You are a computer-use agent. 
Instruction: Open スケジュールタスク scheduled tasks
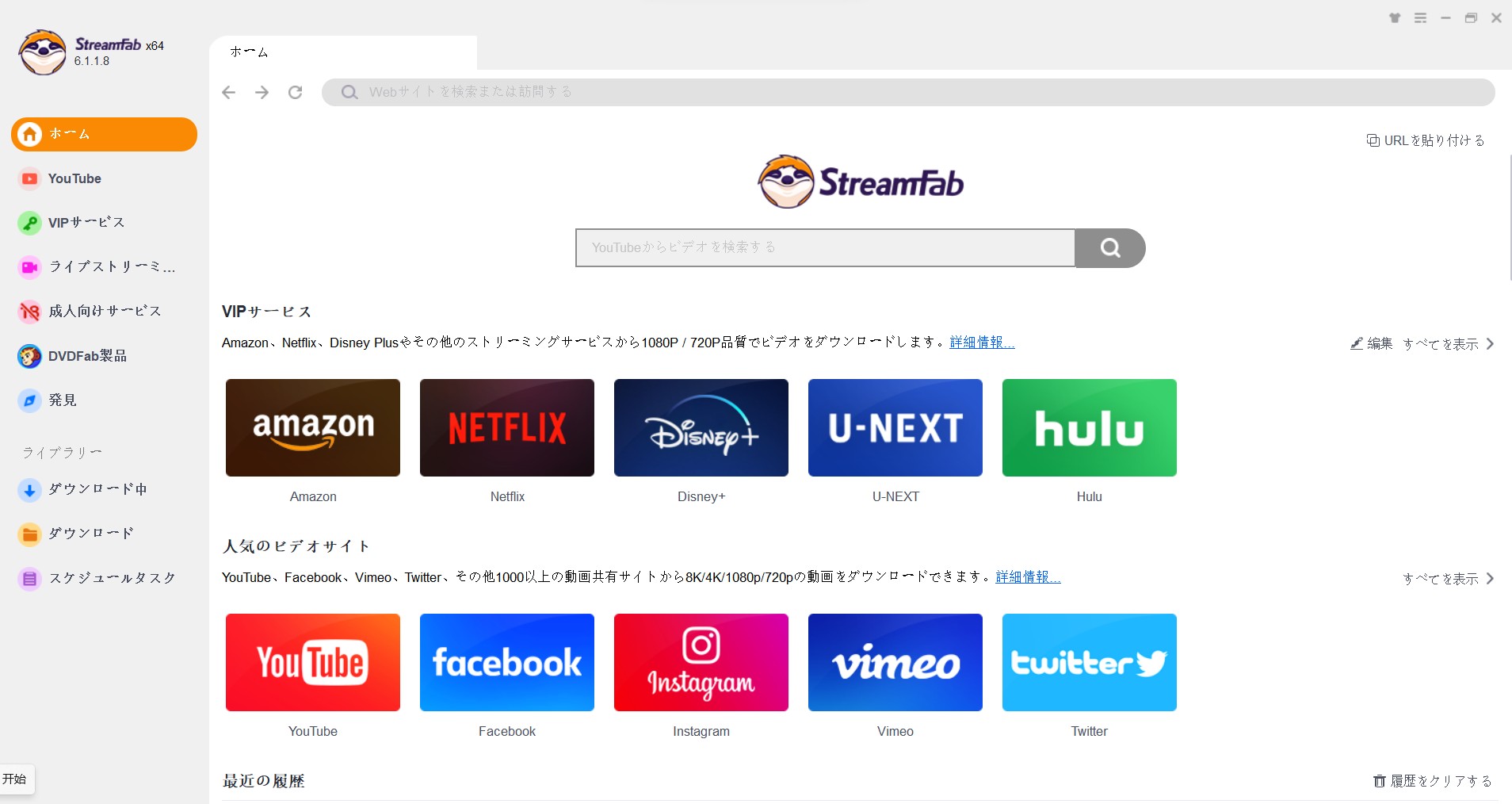point(97,578)
